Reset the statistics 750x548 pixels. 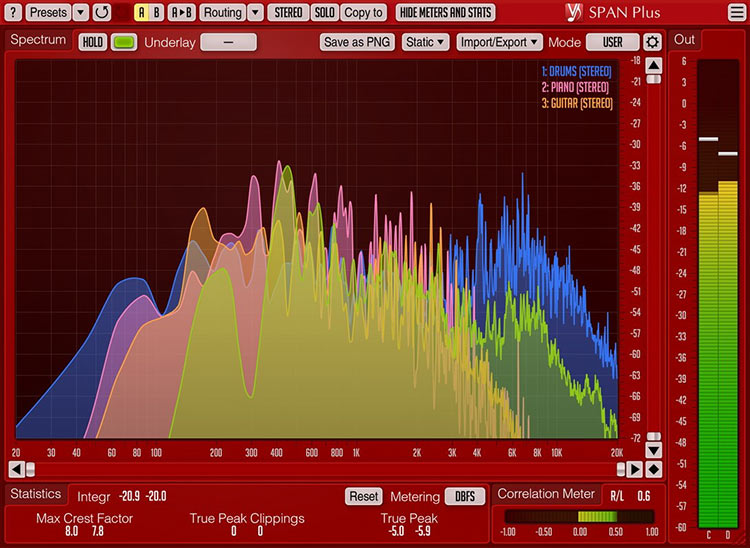(x=364, y=496)
